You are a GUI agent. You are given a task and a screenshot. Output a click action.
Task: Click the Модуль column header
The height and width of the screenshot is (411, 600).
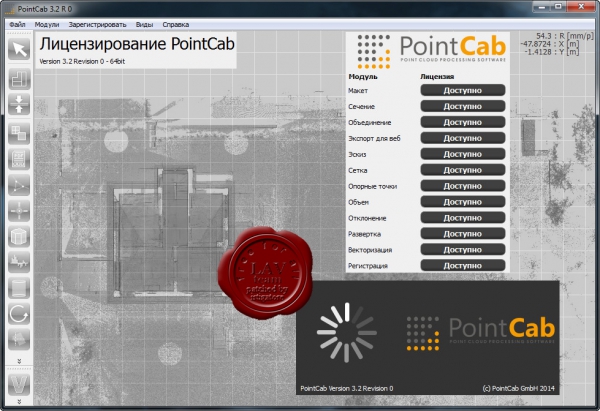click(x=363, y=77)
